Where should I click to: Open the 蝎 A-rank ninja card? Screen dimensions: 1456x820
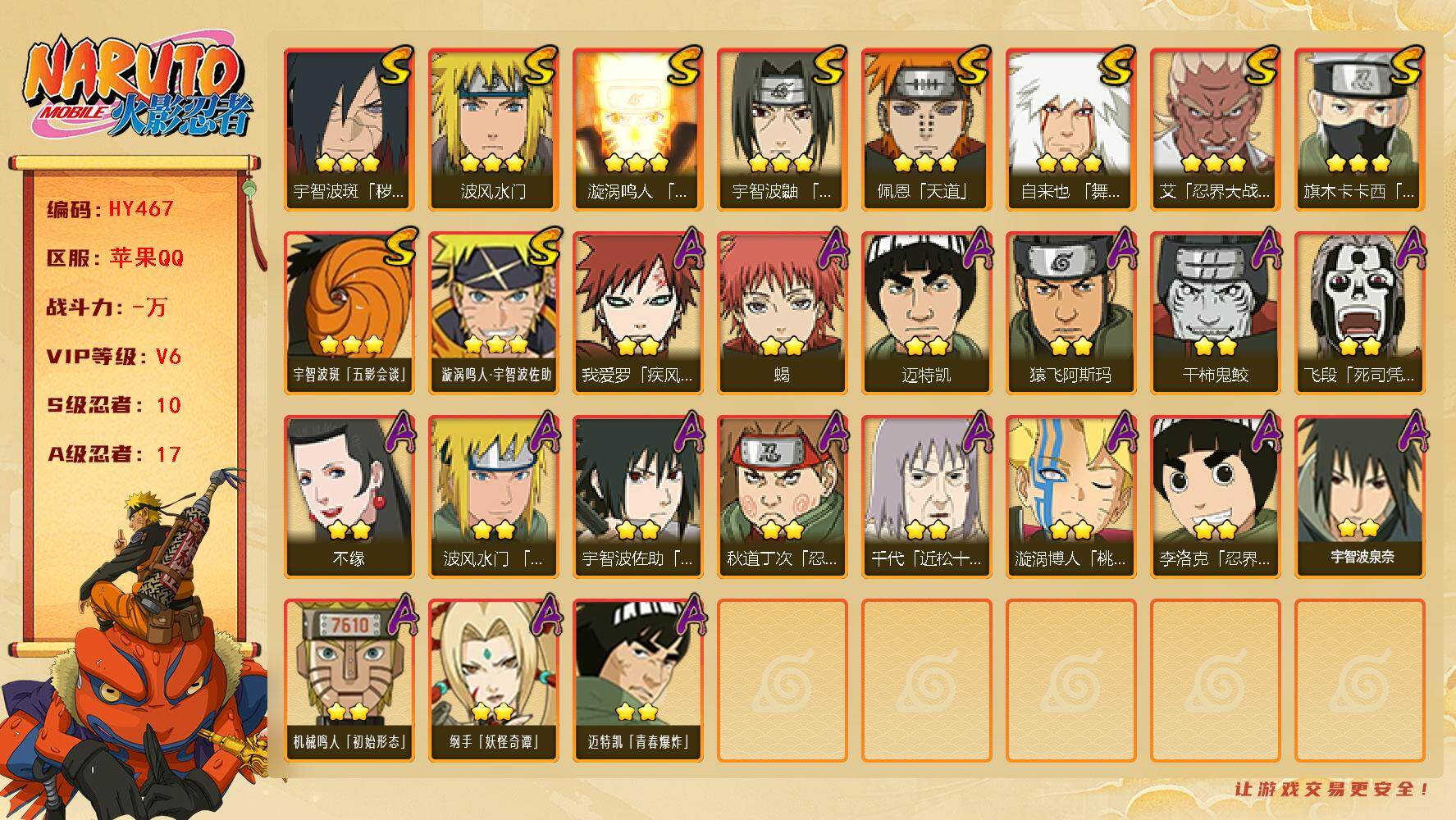[x=783, y=313]
